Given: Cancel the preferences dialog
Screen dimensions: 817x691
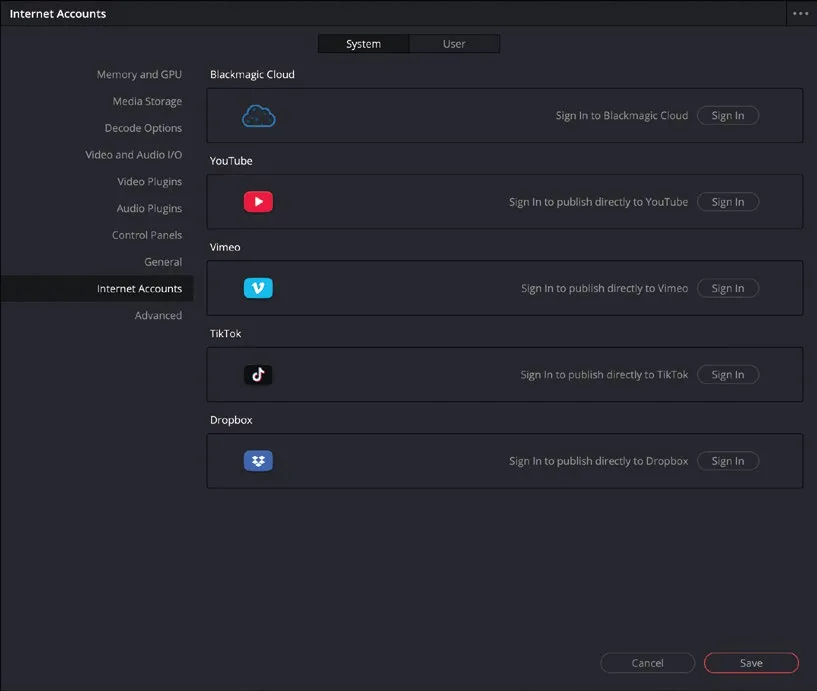Looking at the screenshot, I should [647, 663].
